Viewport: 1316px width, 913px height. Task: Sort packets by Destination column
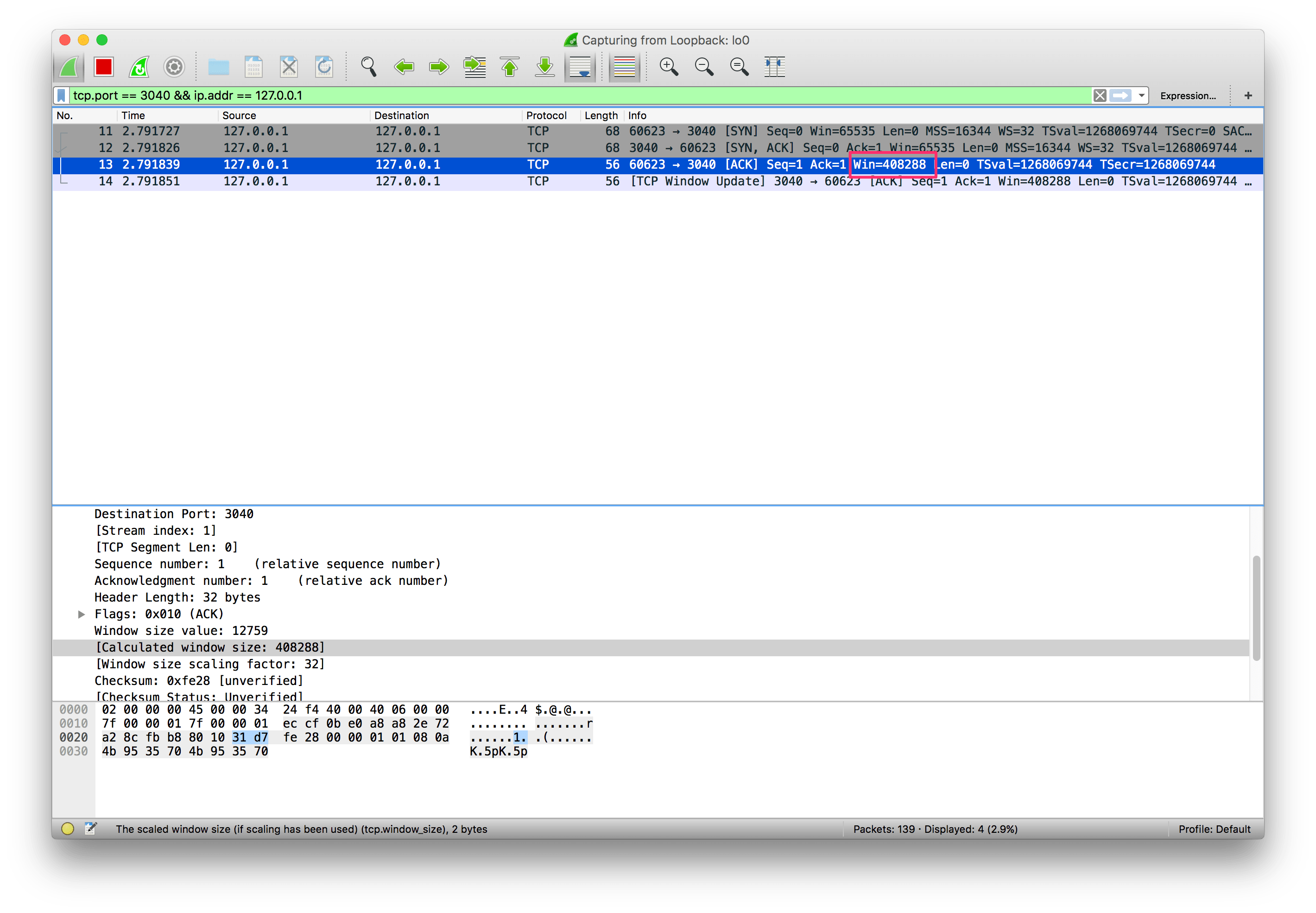[446, 115]
